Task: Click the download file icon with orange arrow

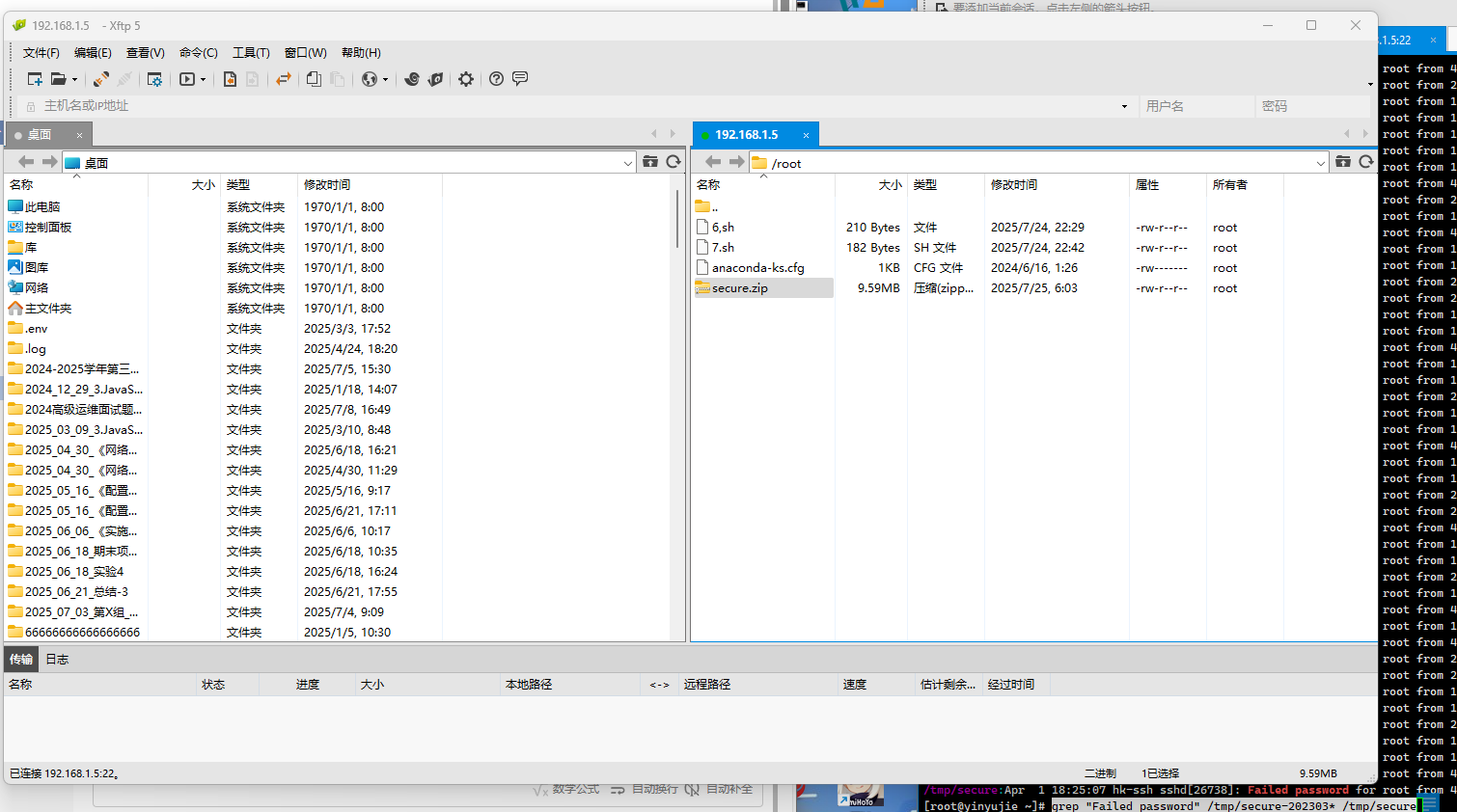Action: pos(230,79)
